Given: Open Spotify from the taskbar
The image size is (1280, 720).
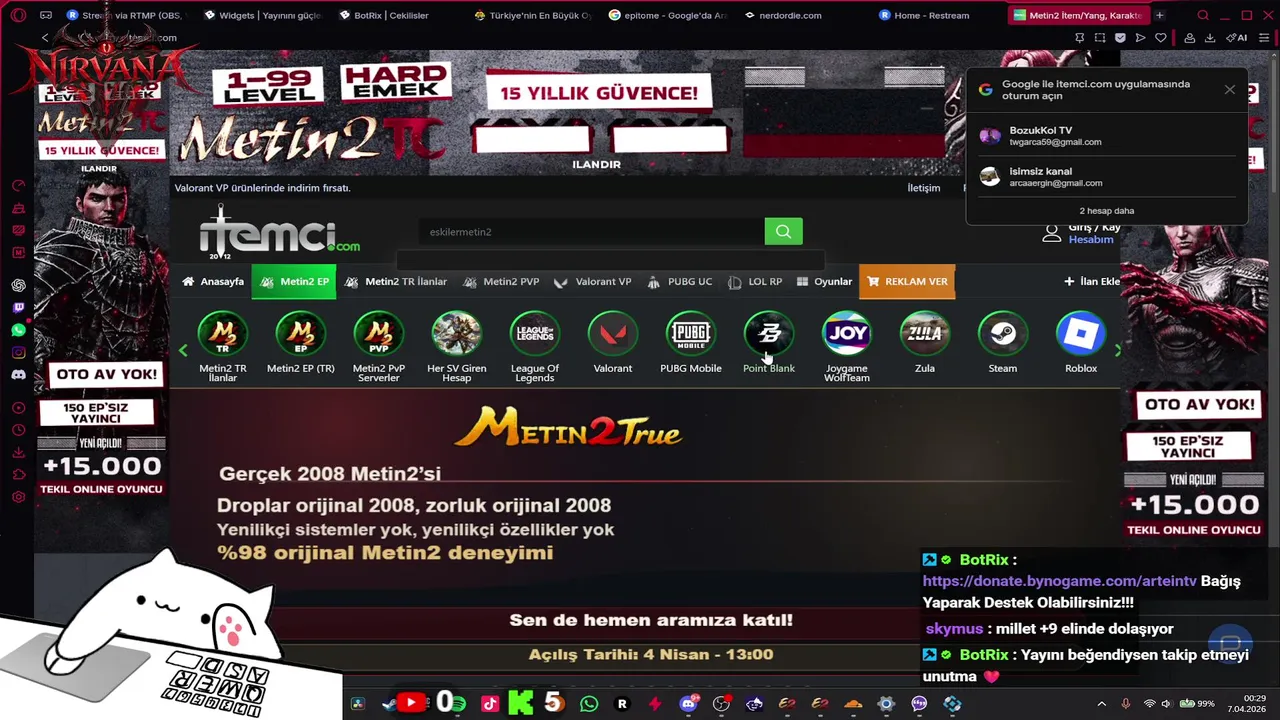Looking at the screenshot, I should [x=458, y=704].
